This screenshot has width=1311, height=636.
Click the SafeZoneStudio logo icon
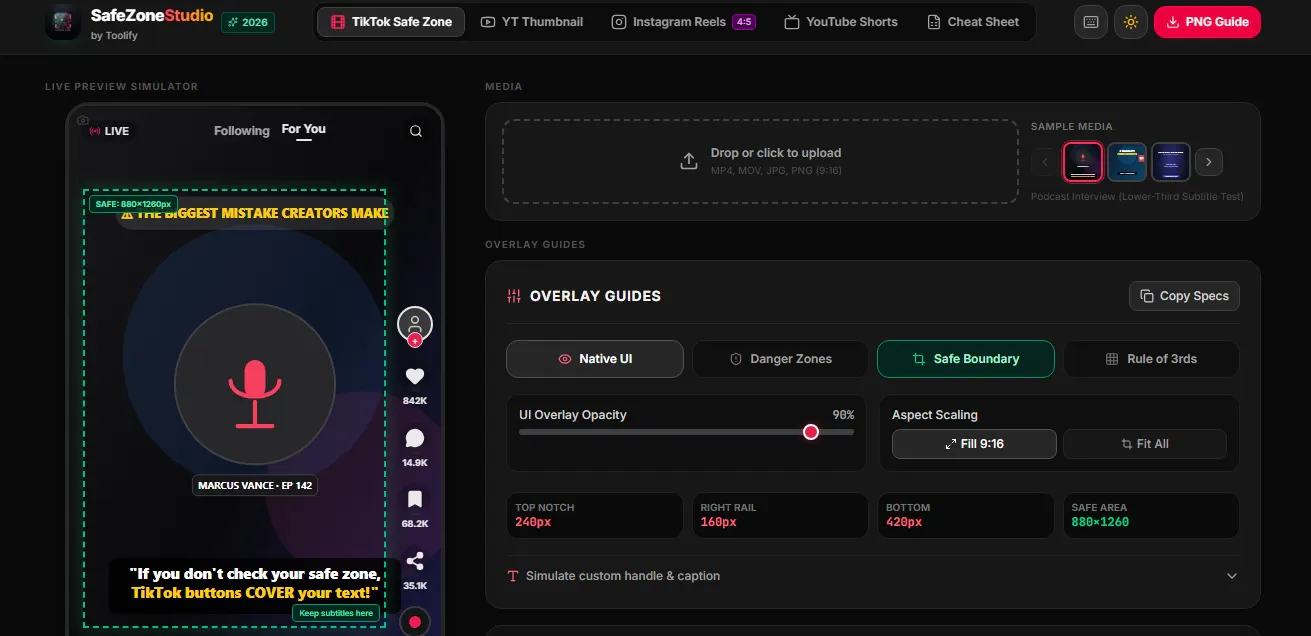pyautogui.click(x=63, y=22)
